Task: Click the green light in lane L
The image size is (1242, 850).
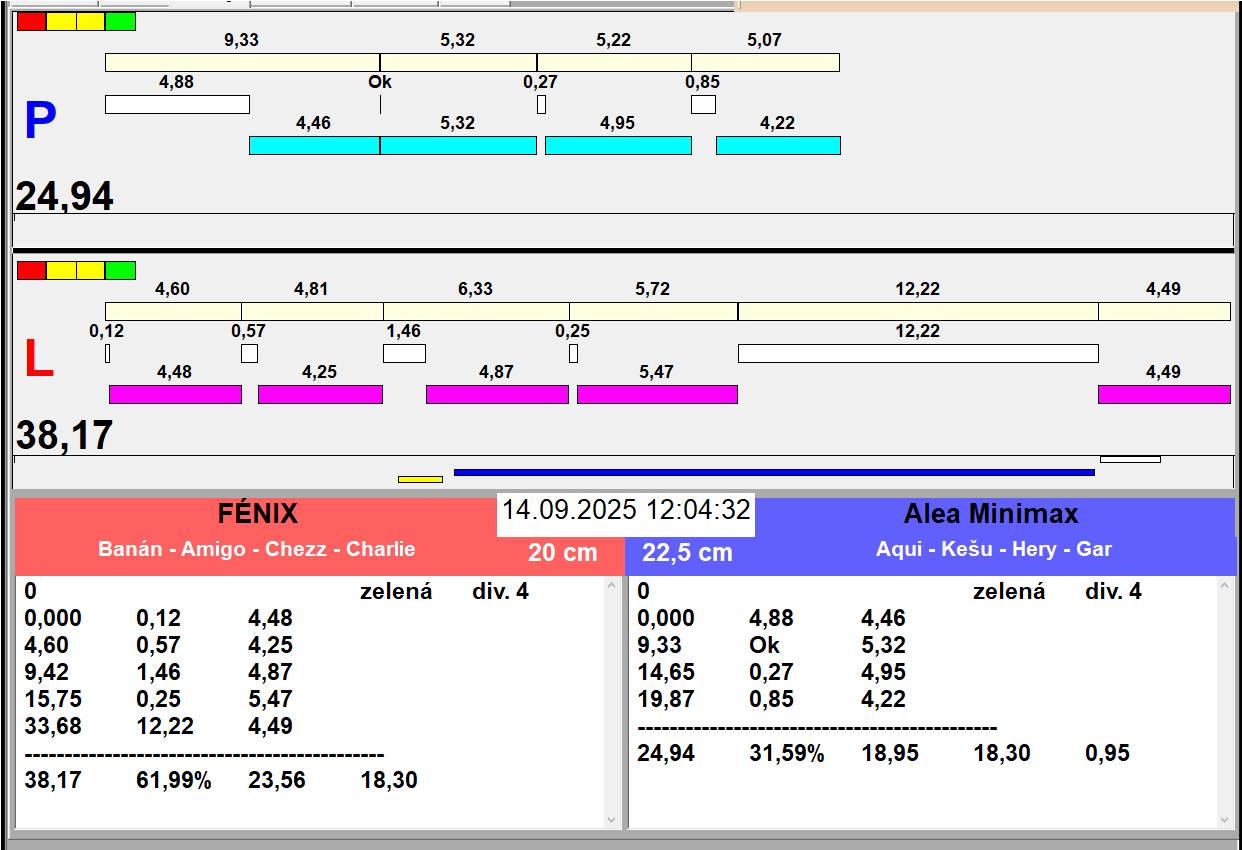Action: tap(120, 270)
